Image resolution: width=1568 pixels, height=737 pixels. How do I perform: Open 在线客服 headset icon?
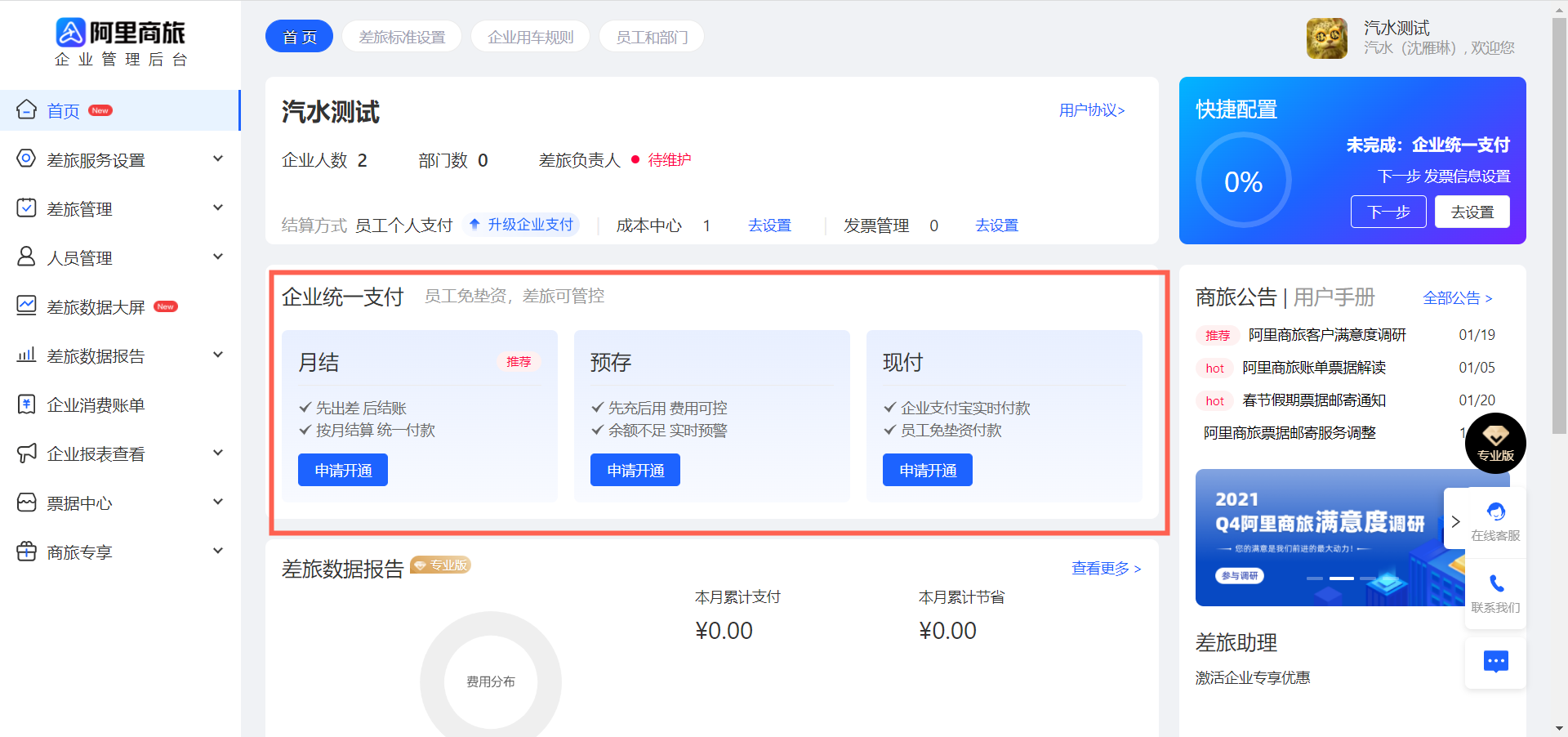[1496, 511]
